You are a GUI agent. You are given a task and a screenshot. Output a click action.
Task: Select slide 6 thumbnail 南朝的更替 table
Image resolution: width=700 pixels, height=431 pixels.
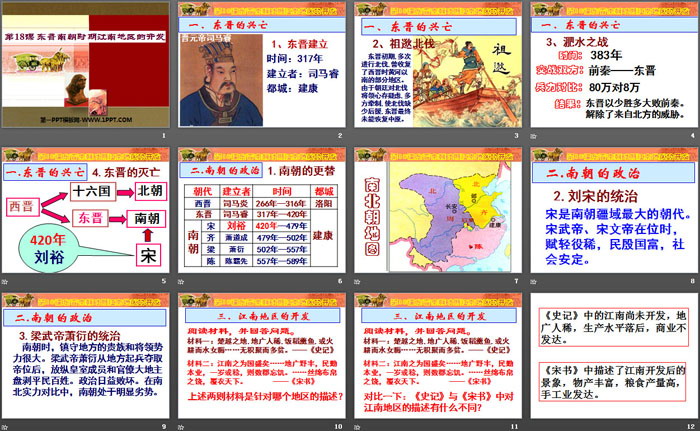[262, 210]
